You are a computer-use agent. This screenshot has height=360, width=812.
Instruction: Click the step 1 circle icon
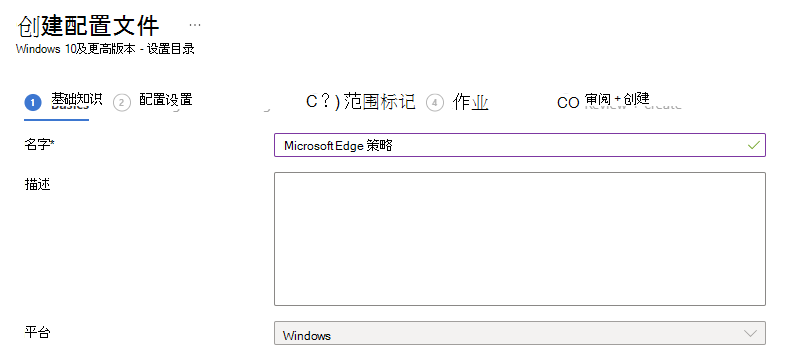click(33, 103)
